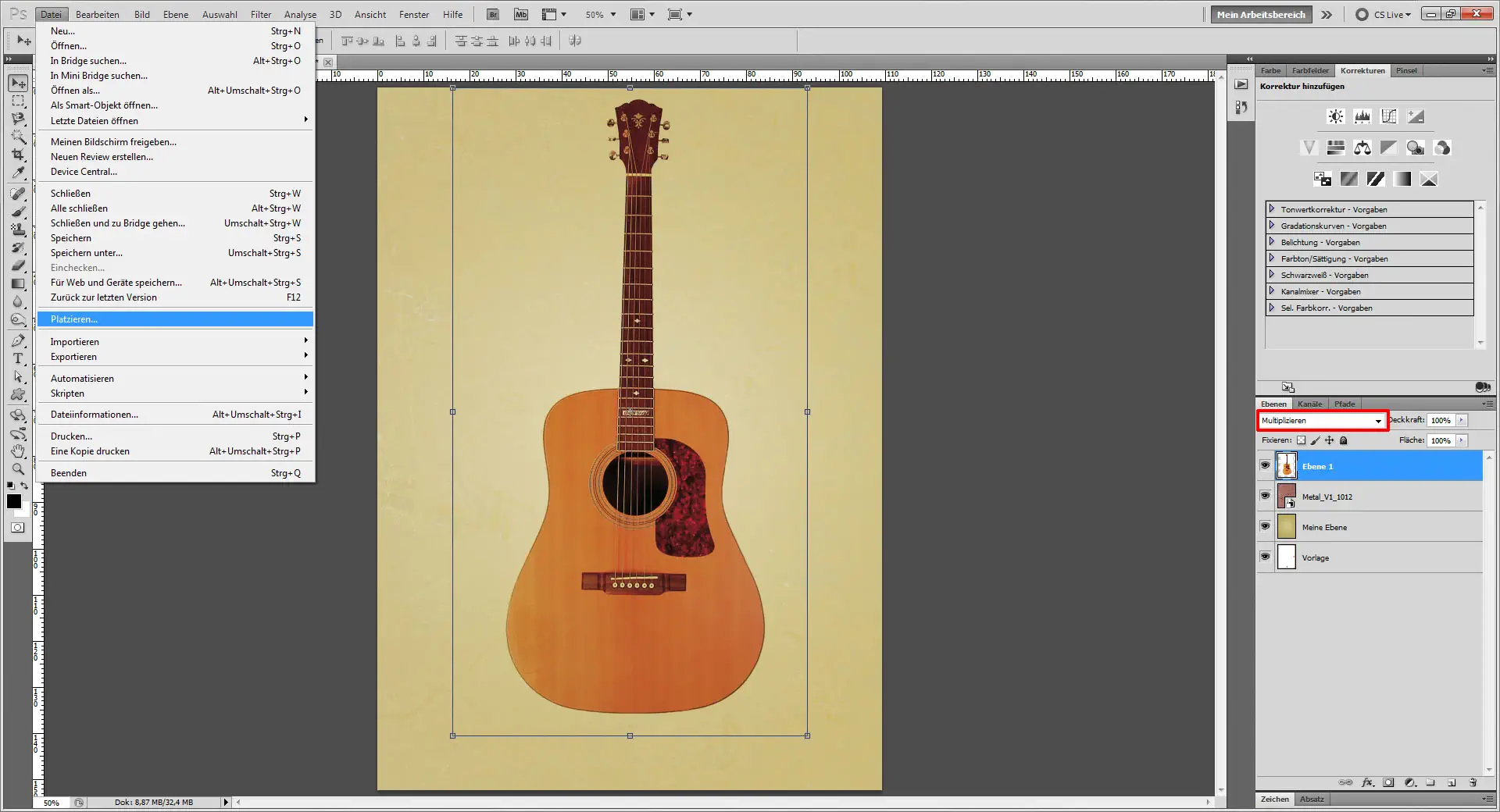The height and width of the screenshot is (812, 1500).
Task: Select the Gradient tool
Action: [18, 283]
